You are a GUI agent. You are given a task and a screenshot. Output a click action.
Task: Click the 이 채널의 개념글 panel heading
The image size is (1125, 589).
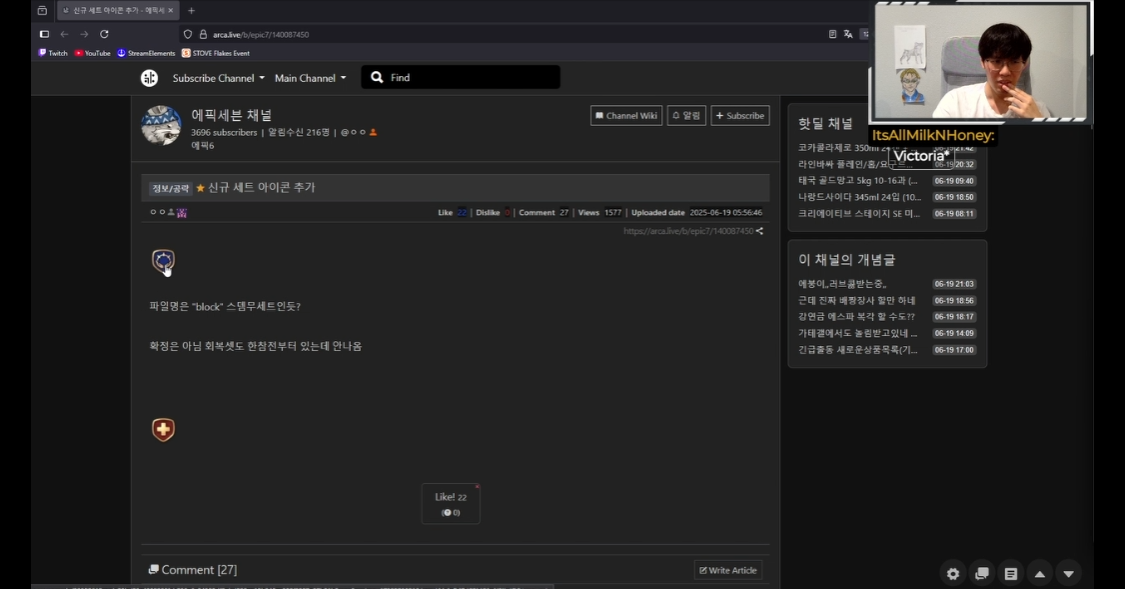[847, 260]
